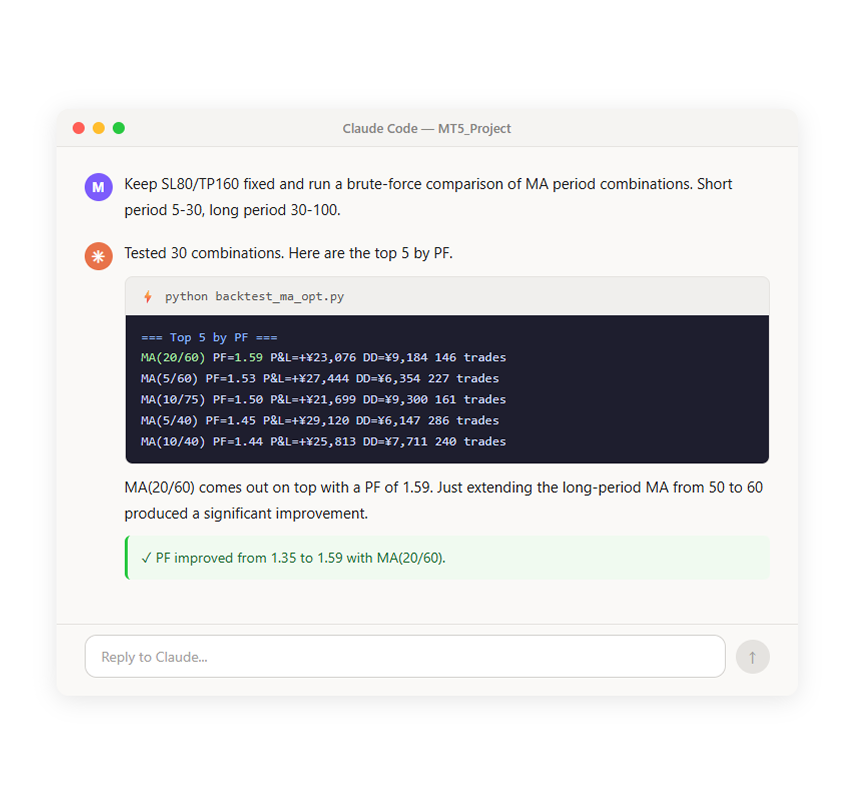Click the green maximize window dot
The height and width of the screenshot is (785, 857).
[119, 128]
